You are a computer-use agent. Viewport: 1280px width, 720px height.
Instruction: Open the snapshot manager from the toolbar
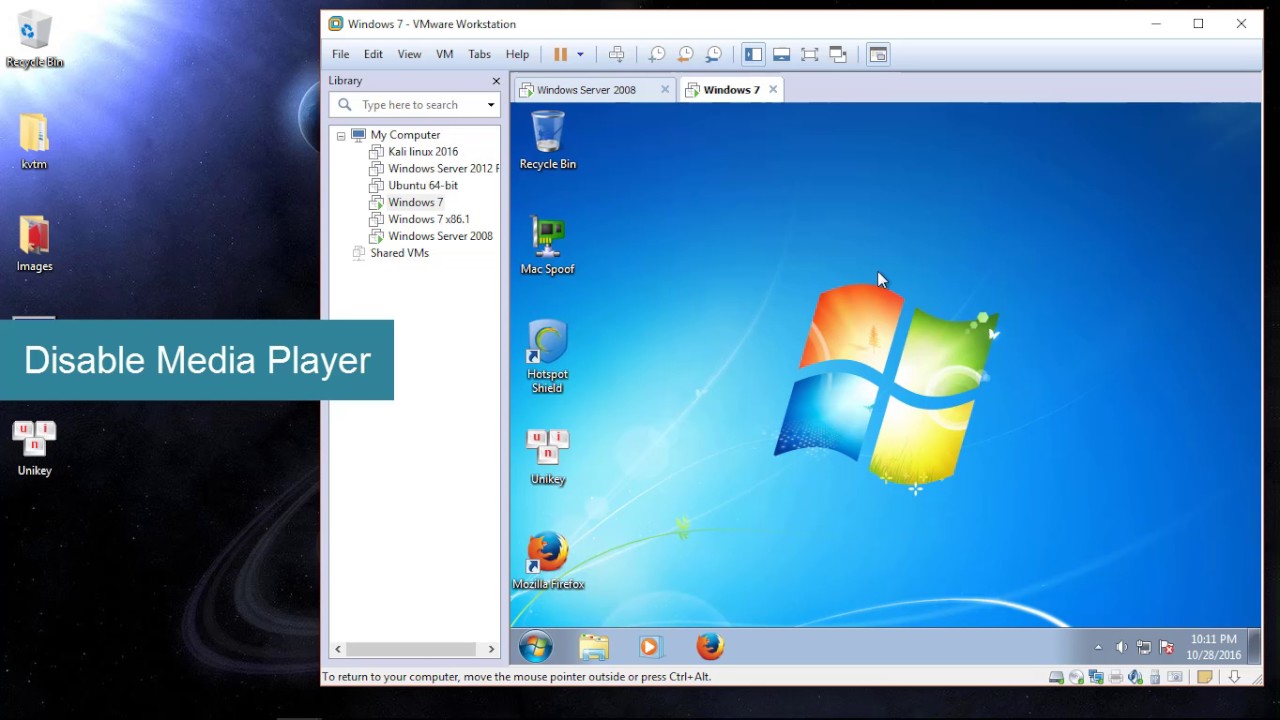pyautogui.click(x=714, y=54)
